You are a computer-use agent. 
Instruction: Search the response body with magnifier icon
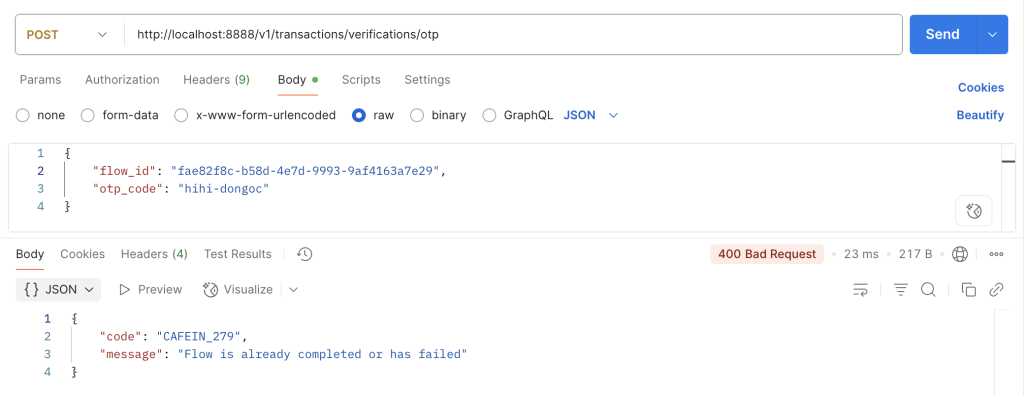coord(928,289)
